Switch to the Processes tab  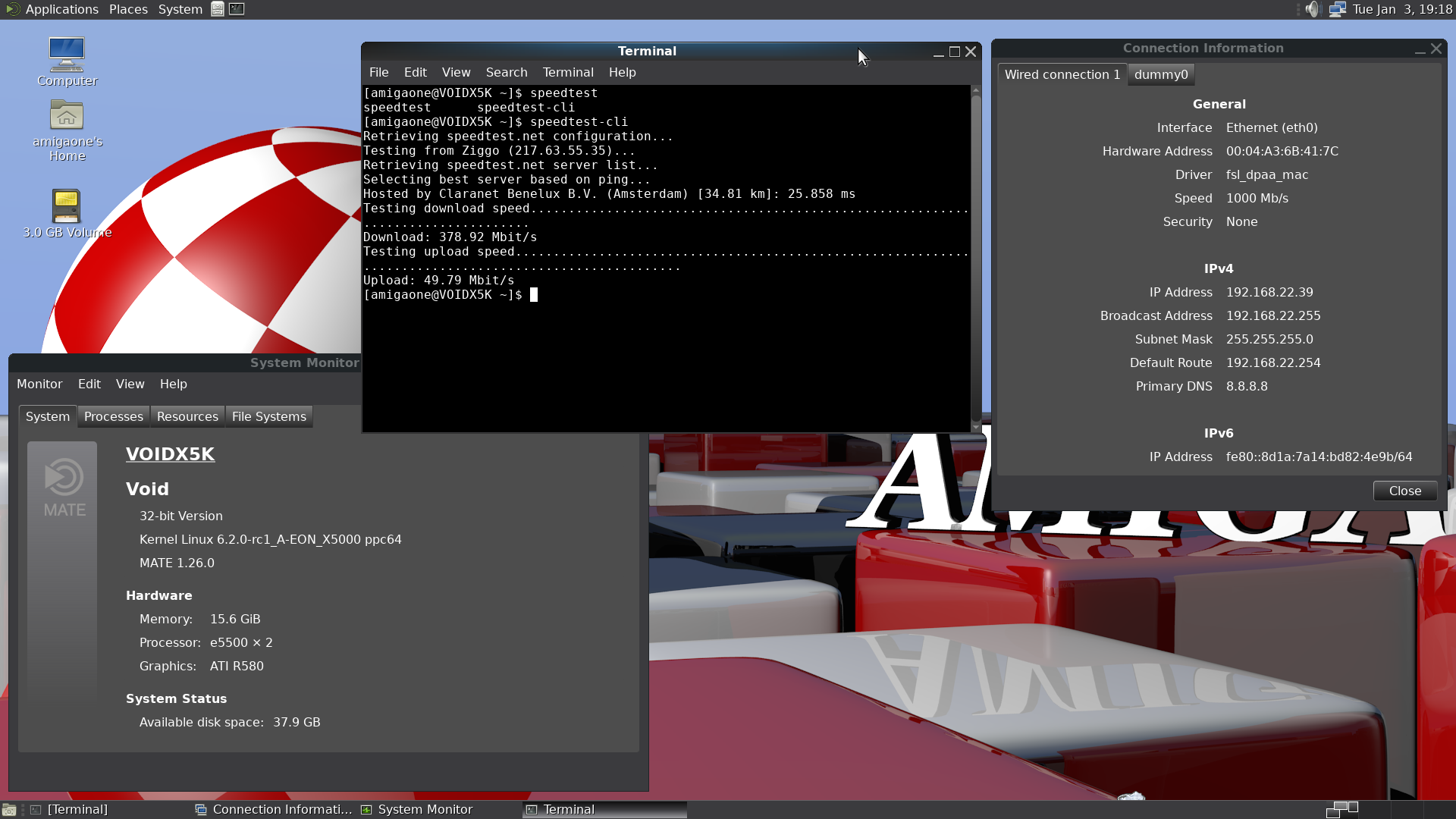pyautogui.click(x=114, y=416)
